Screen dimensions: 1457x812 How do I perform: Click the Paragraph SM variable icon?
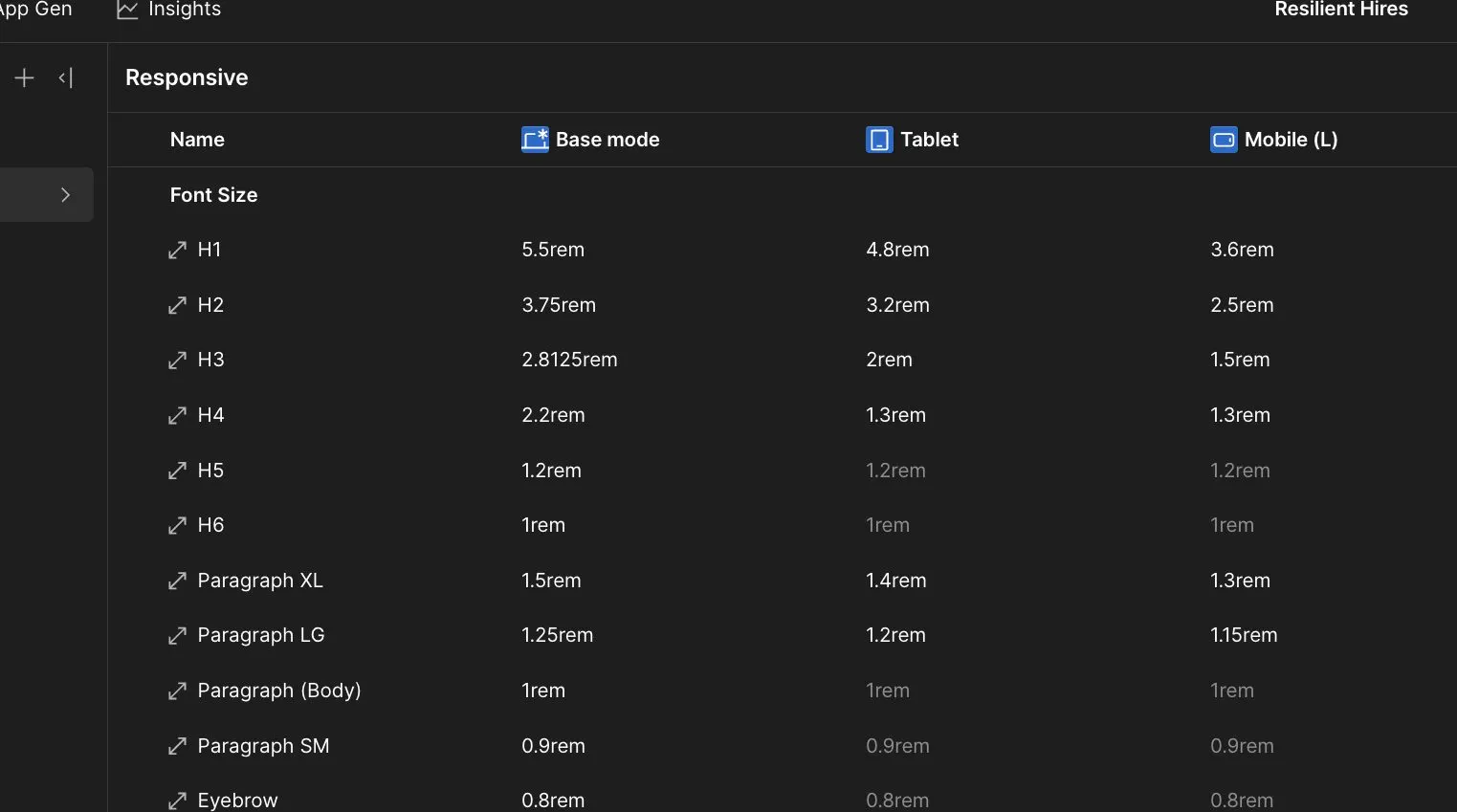click(177, 746)
